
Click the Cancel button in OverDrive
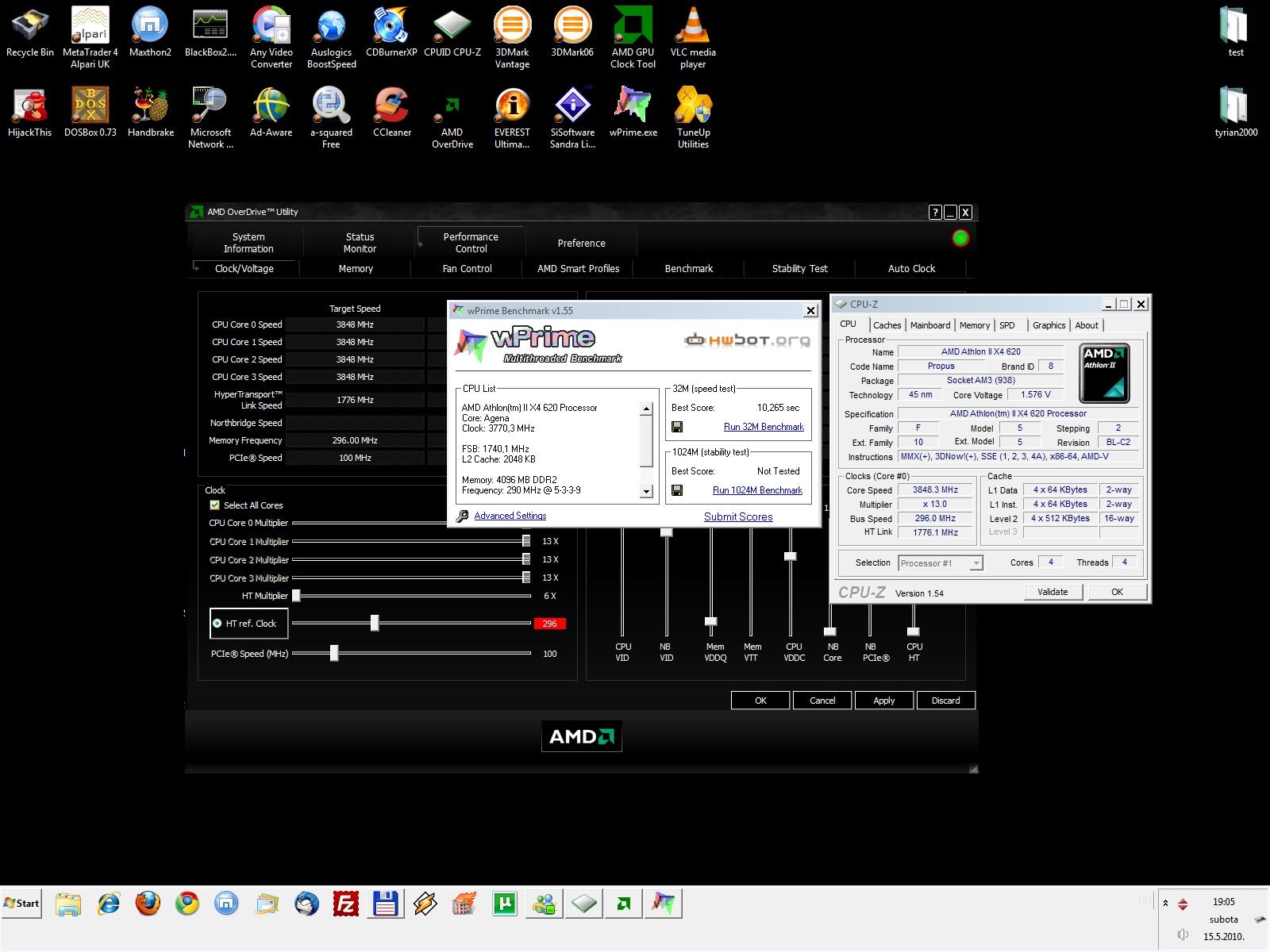[x=822, y=701]
